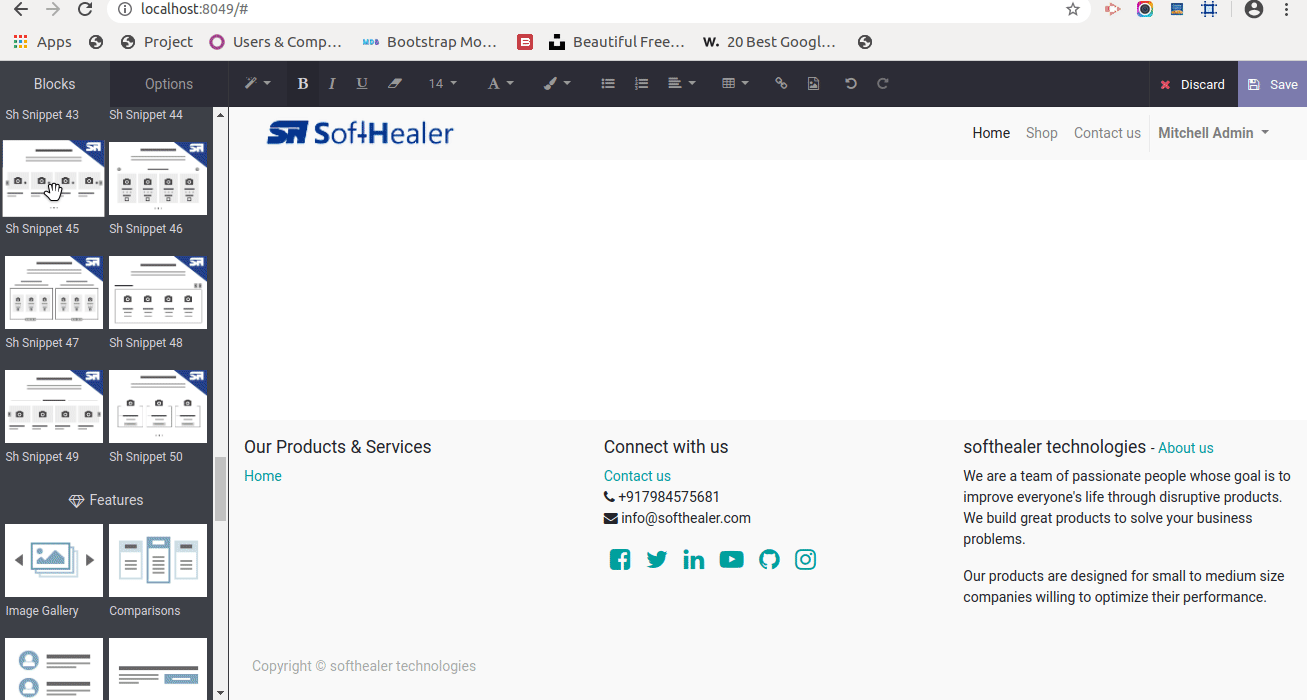Insert an ordered numbered list
1307x700 pixels.
(642, 84)
